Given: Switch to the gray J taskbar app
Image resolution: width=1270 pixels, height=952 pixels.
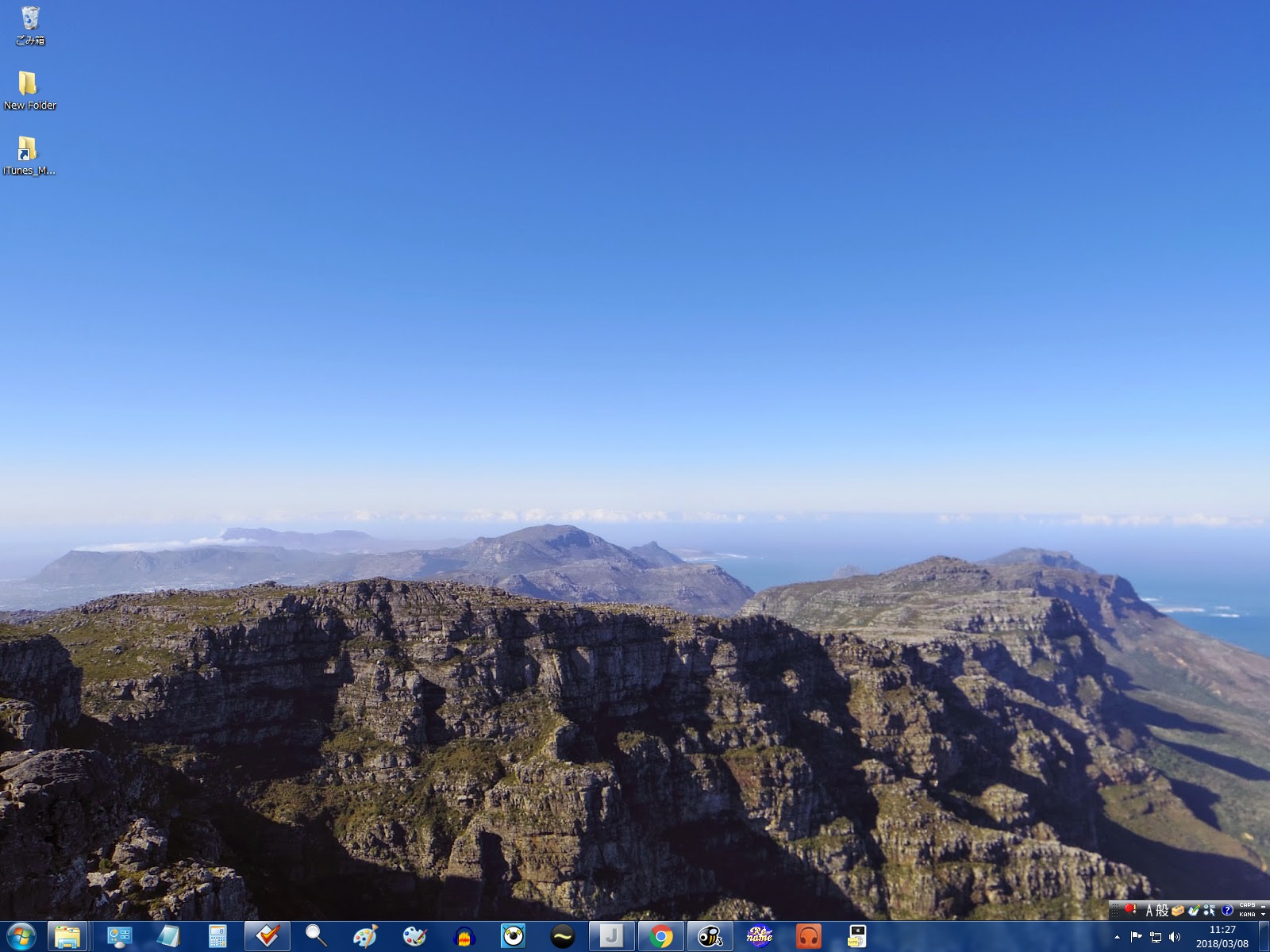Looking at the screenshot, I should pyautogui.click(x=612, y=937).
